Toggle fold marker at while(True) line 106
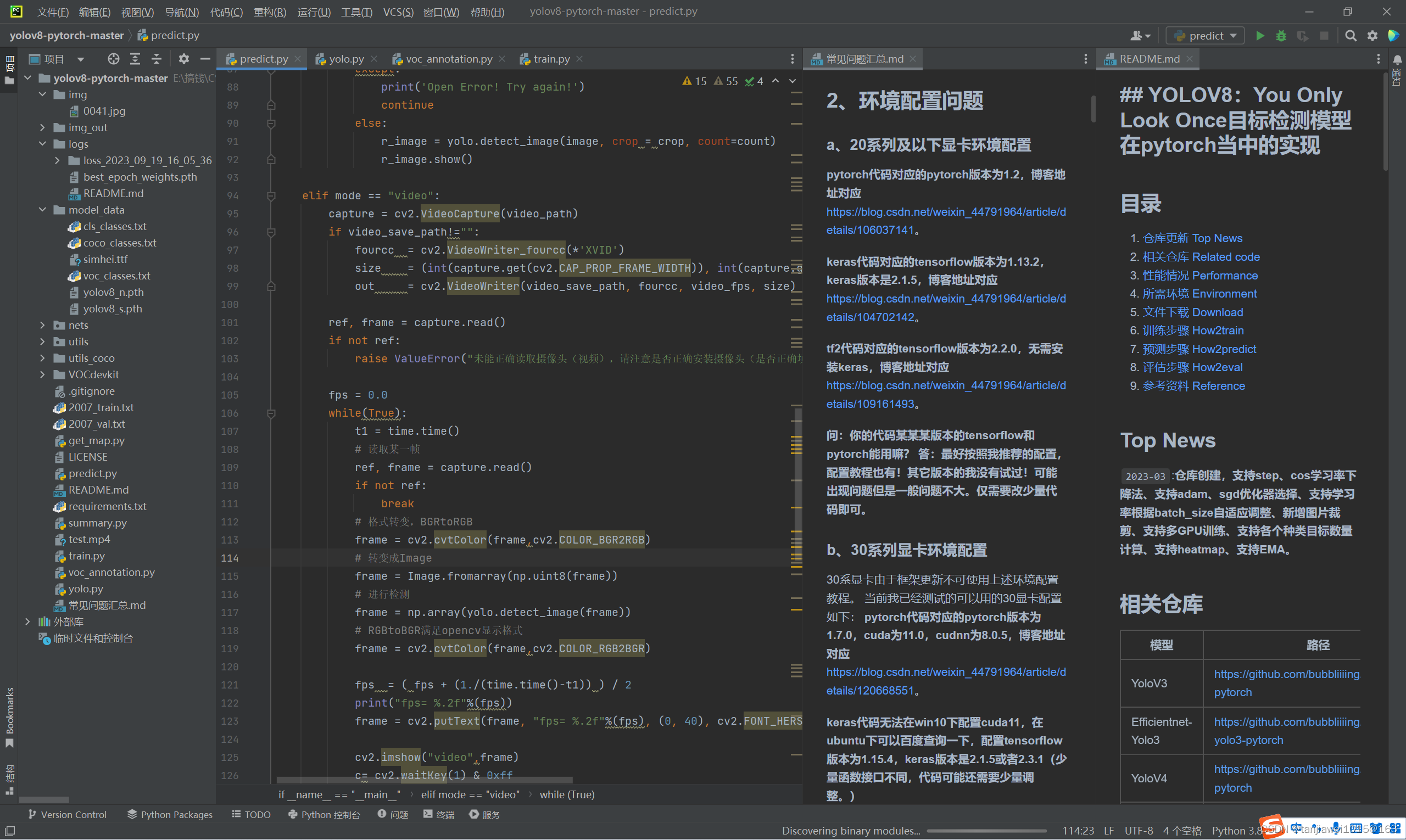The image size is (1406, 840). coord(271,413)
